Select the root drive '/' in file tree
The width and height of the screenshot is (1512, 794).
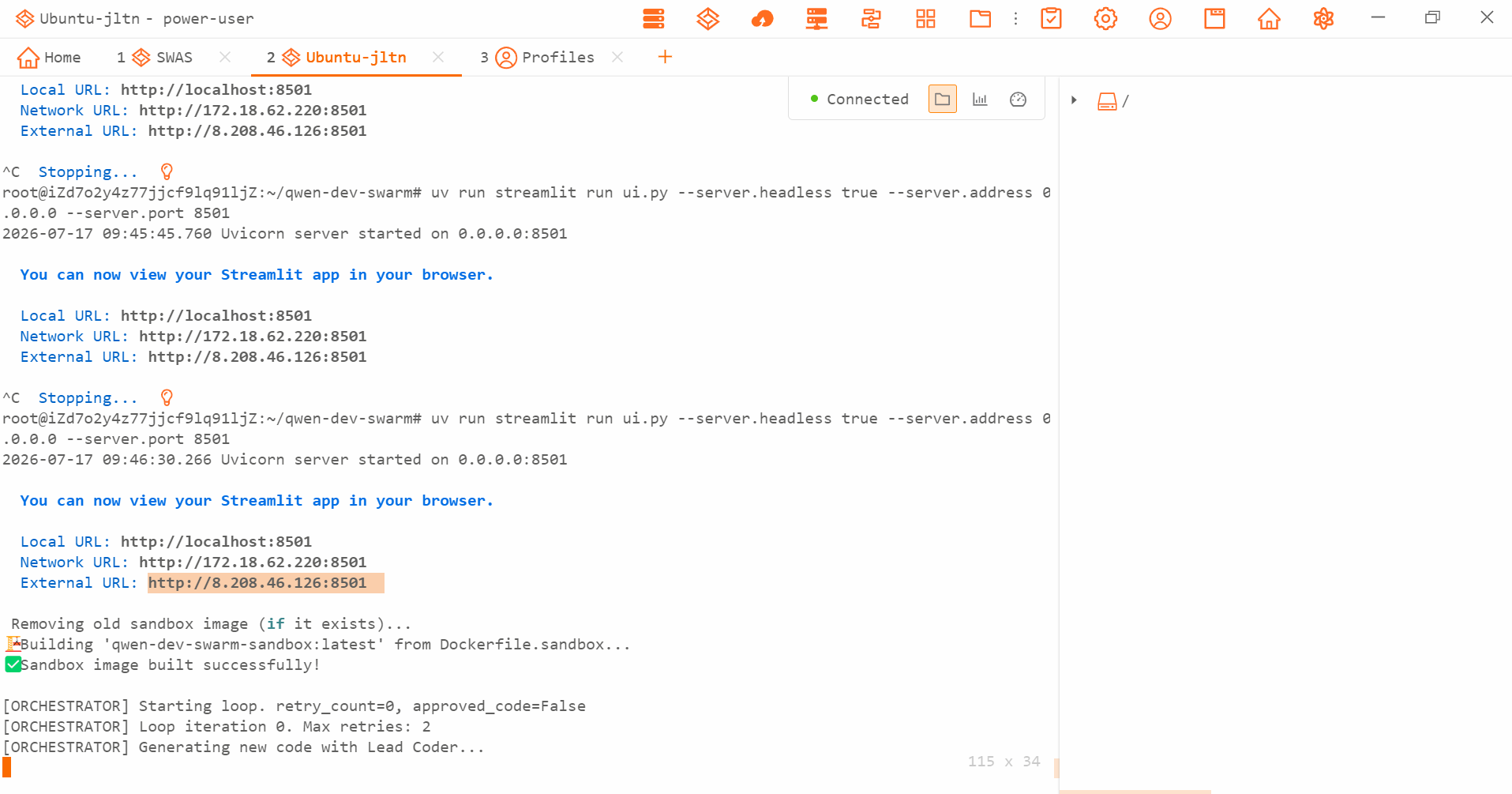1113,101
